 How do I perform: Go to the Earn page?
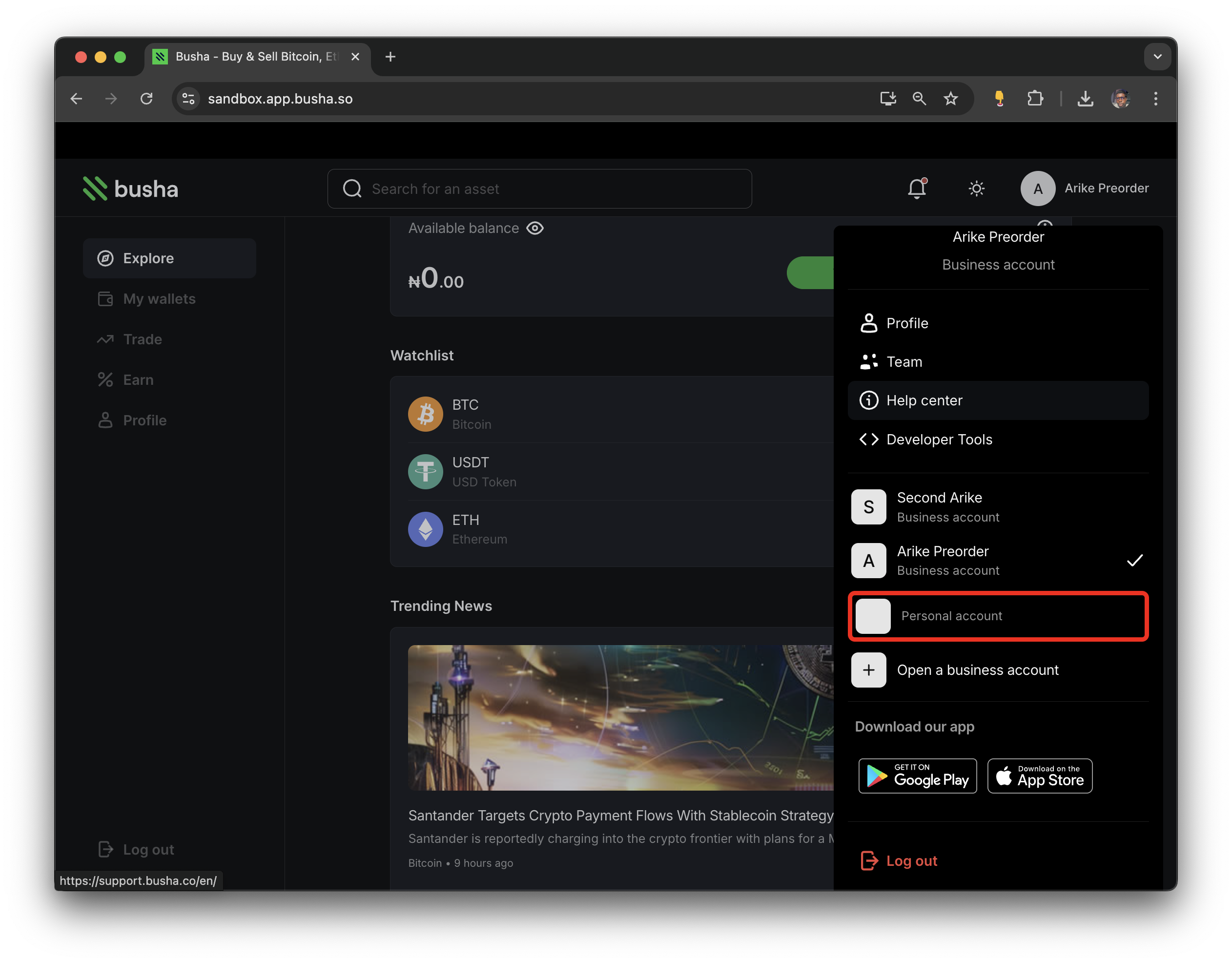[138, 379]
